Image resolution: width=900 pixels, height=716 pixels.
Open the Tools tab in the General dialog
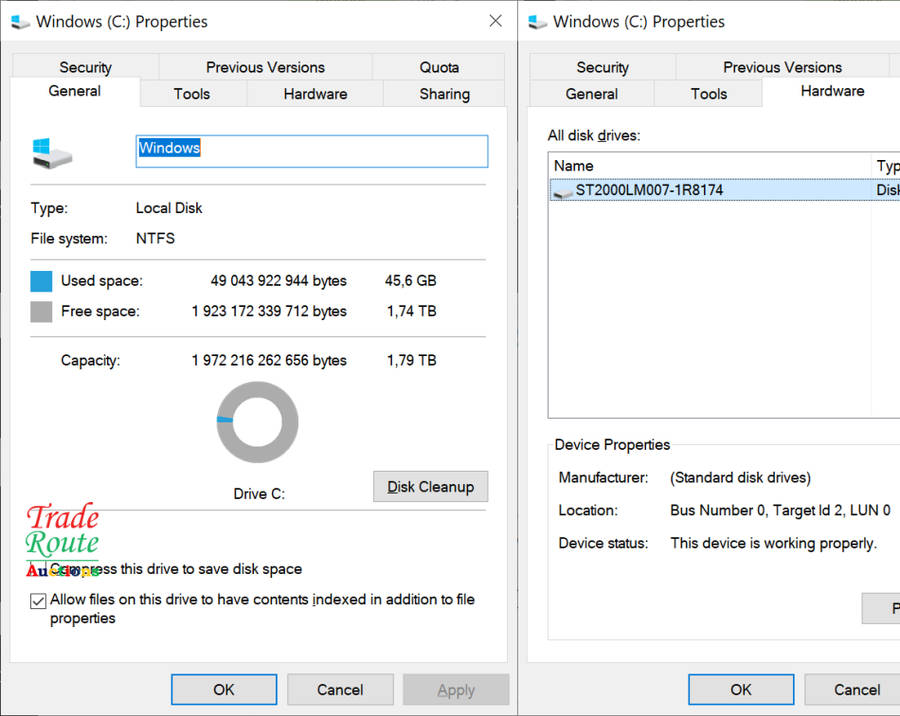191,94
